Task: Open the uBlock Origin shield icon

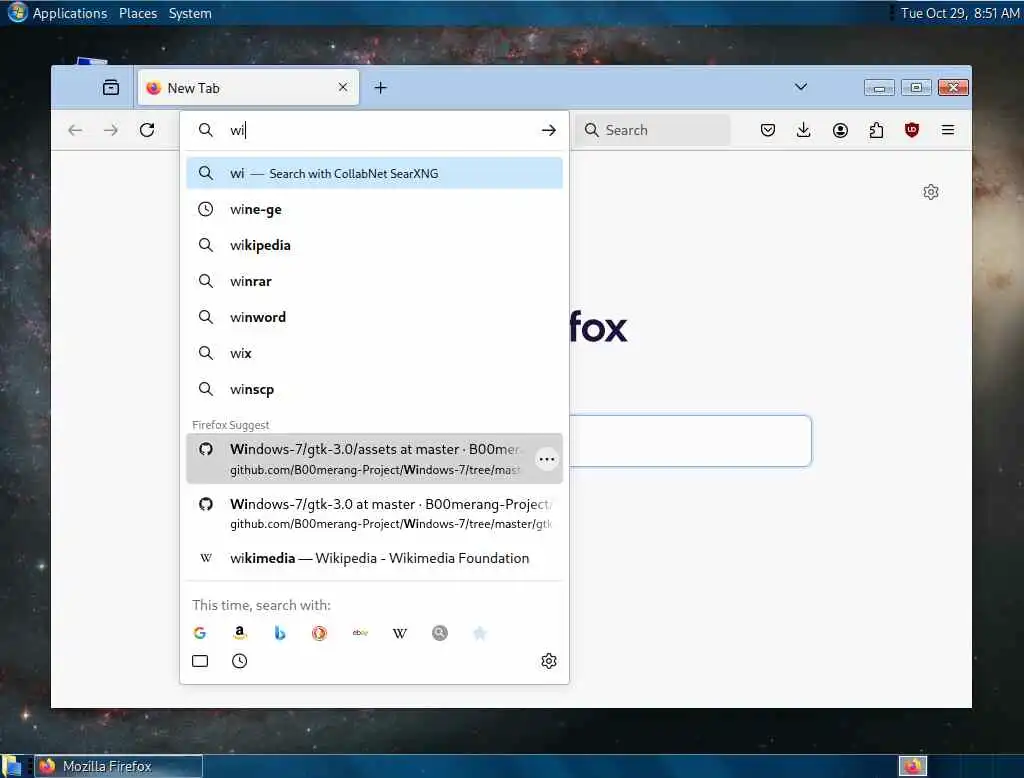Action: (912, 130)
